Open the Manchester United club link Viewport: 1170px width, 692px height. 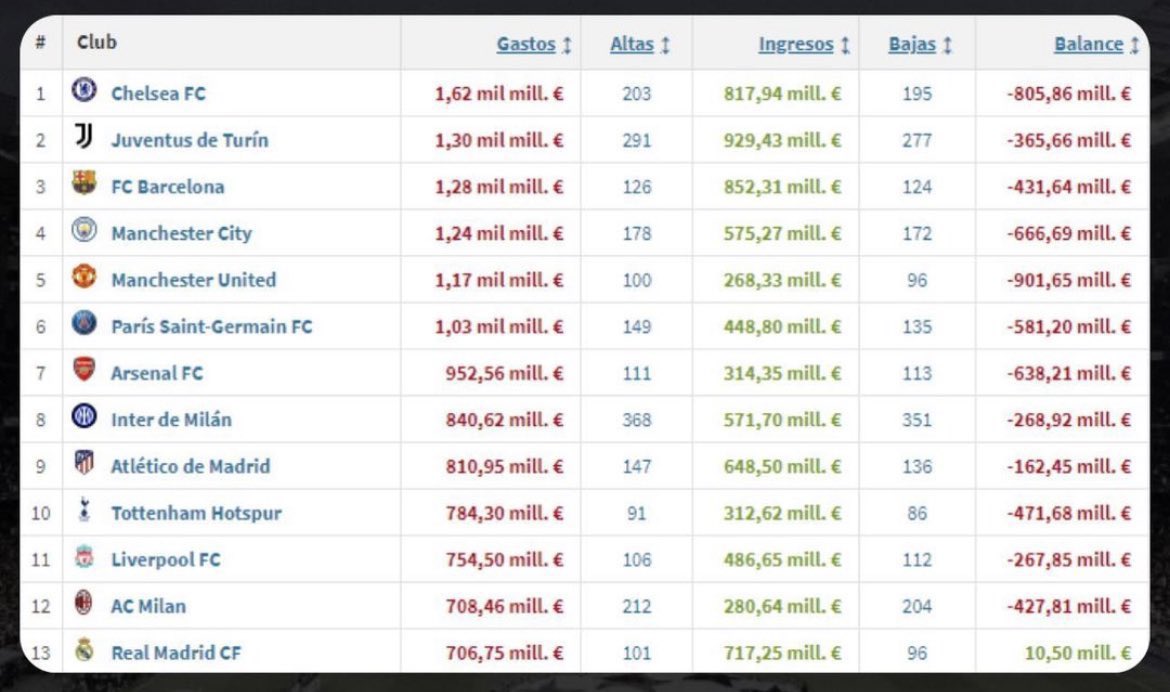point(193,280)
